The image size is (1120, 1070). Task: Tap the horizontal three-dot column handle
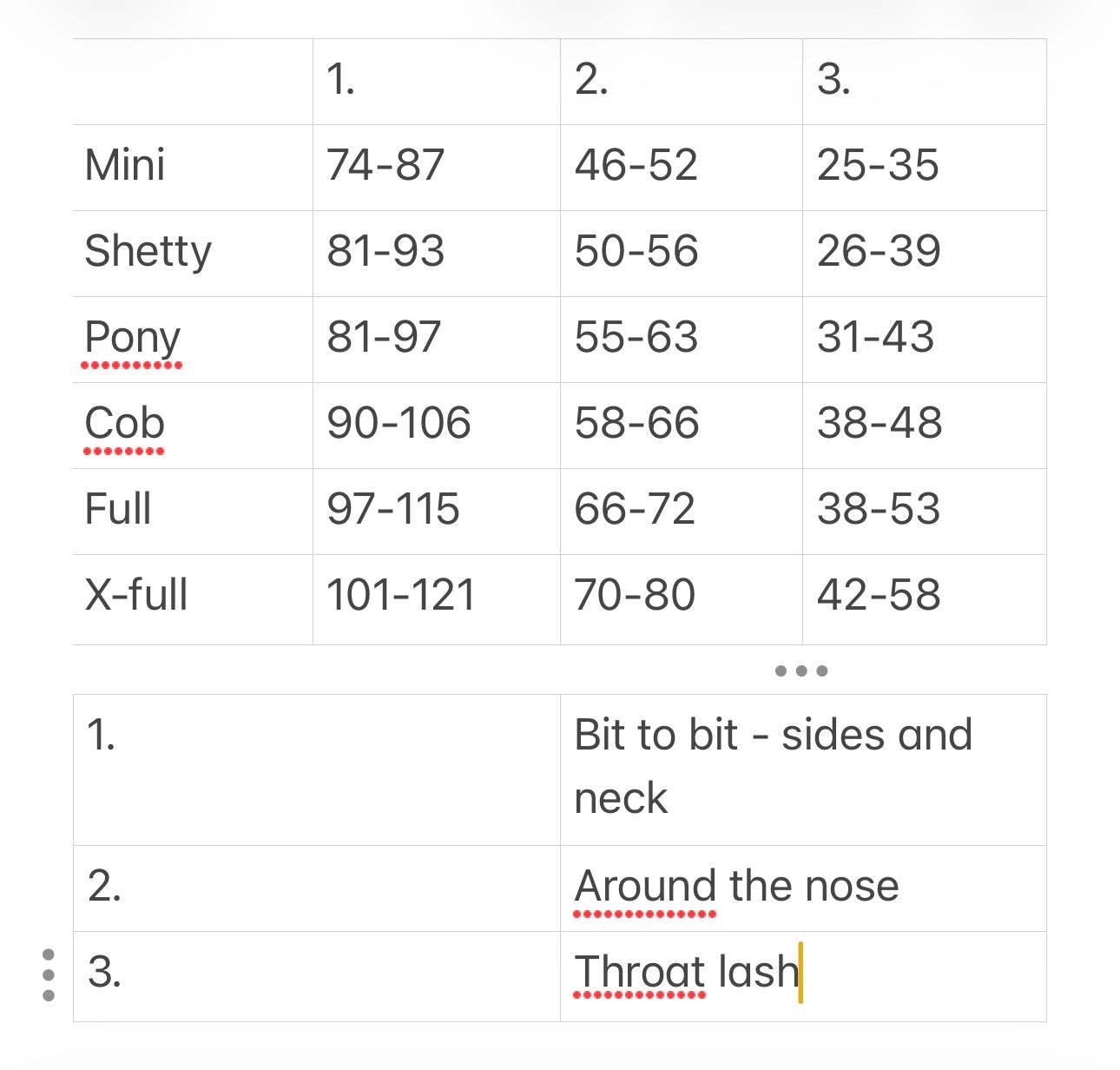800,670
